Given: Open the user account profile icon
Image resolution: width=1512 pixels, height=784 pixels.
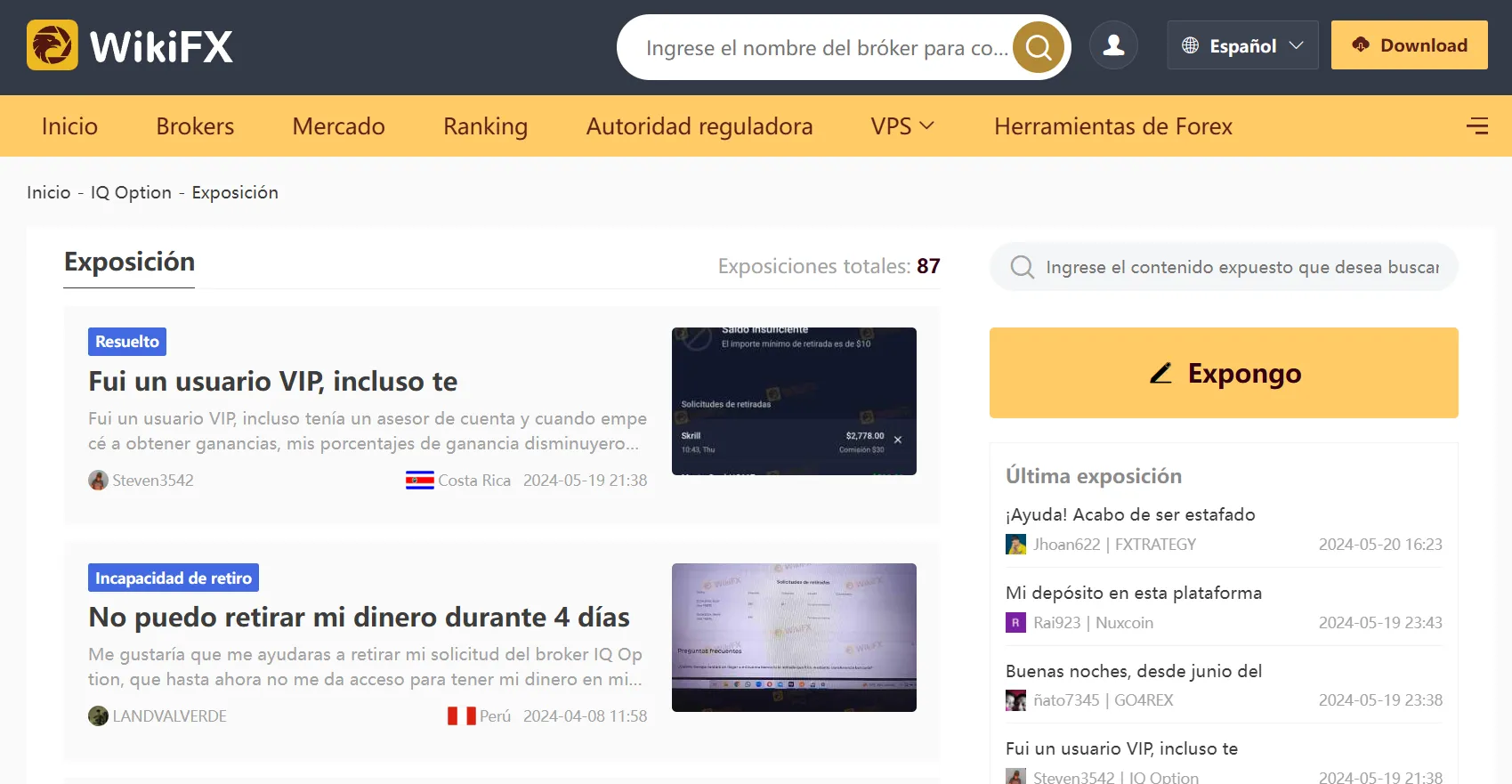Looking at the screenshot, I should (1113, 45).
